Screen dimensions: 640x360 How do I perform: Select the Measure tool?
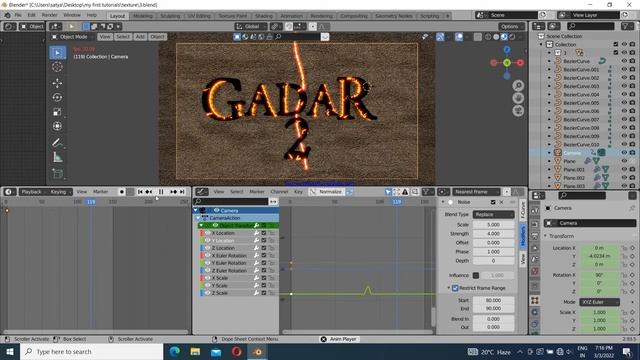(x=58, y=157)
